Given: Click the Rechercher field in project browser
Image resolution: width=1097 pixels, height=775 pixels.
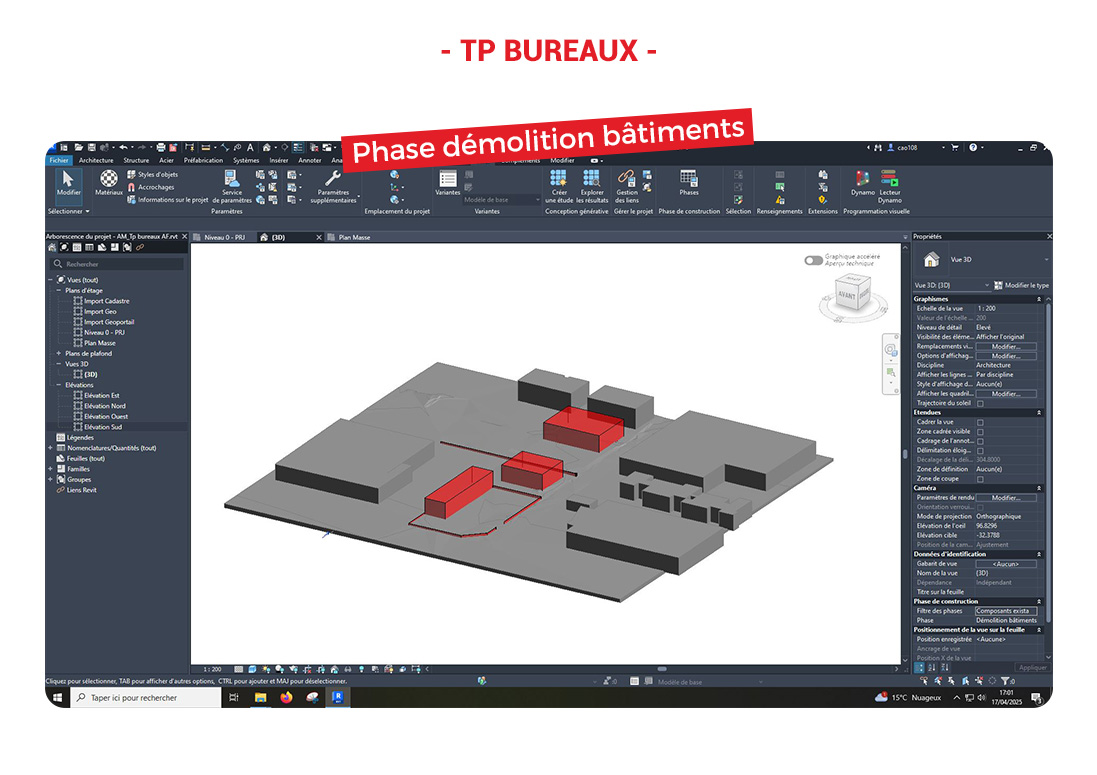Looking at the screenshot, I should coord(118,264).
